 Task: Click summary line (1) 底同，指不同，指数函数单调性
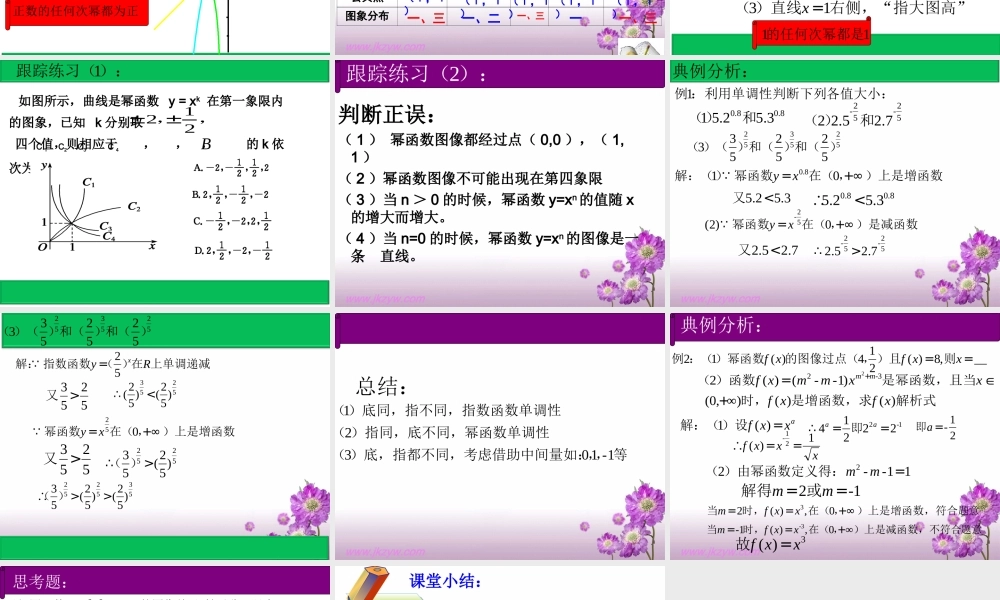[450, 410]
